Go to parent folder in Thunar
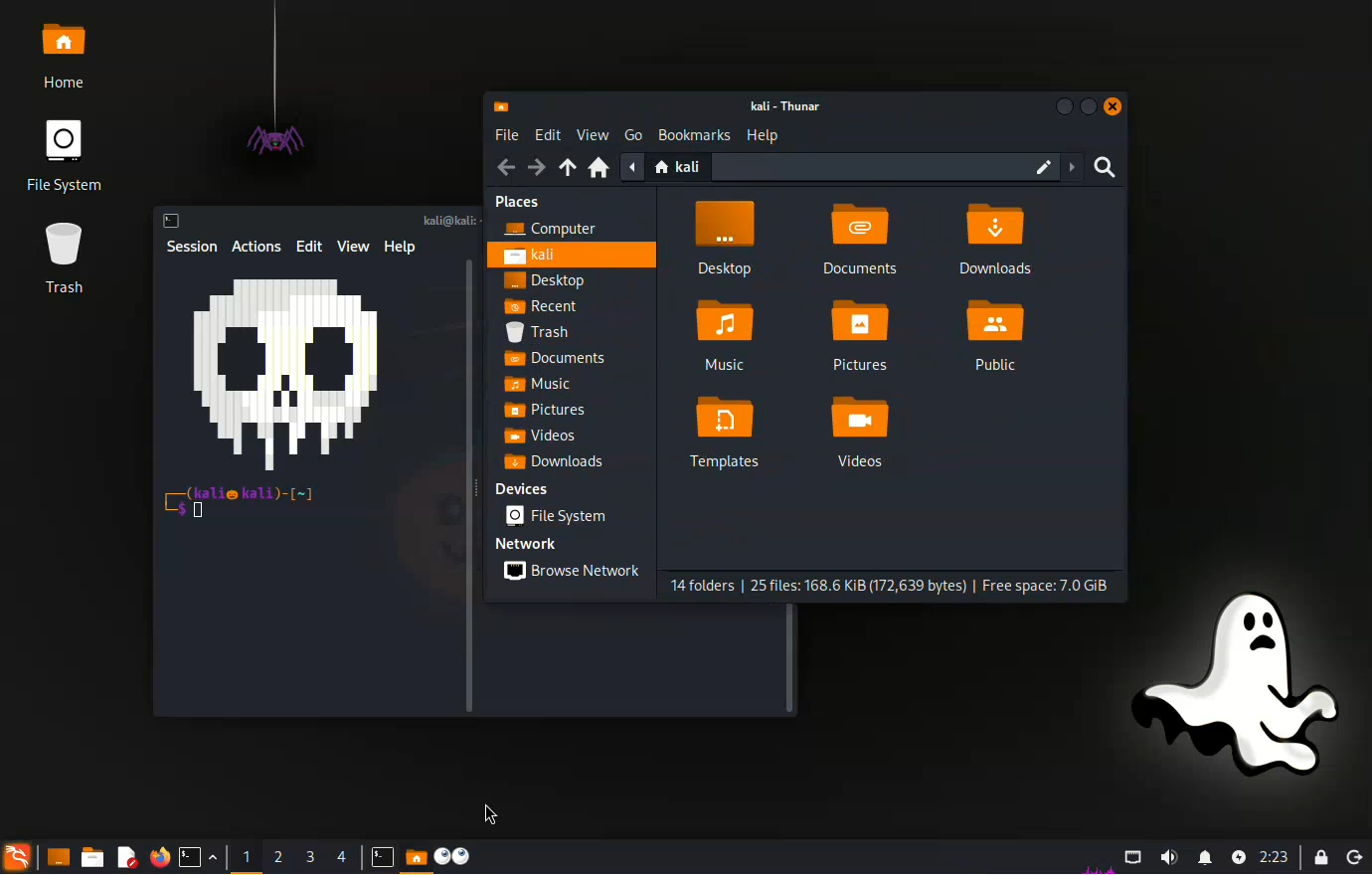 pyautogui.click(x=568, y=167)
